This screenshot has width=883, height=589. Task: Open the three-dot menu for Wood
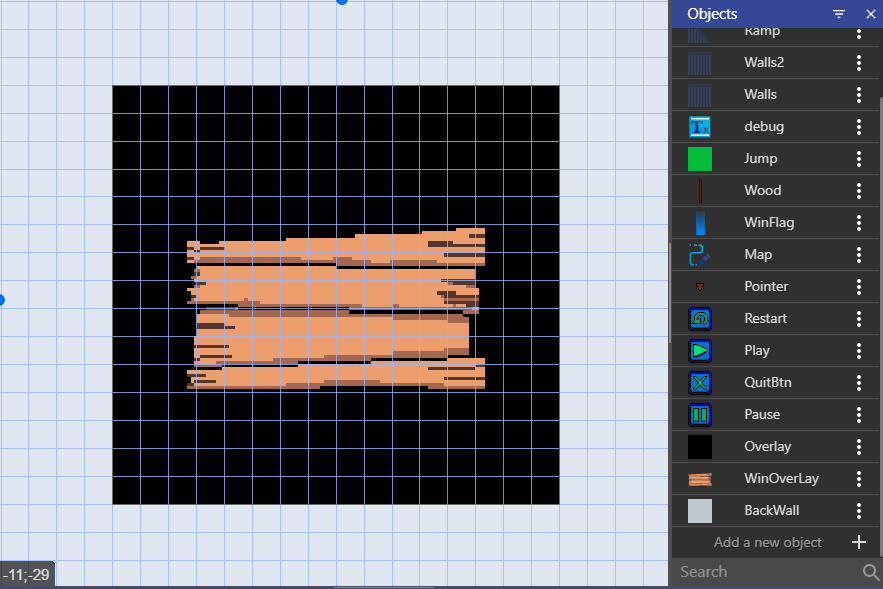click(x=859, y=191)
